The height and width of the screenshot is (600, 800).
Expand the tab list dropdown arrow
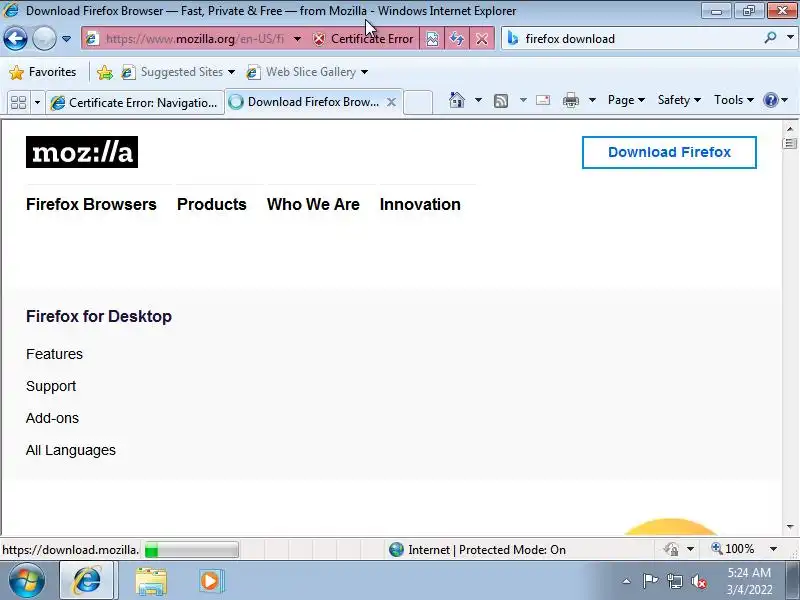[37, 103]
